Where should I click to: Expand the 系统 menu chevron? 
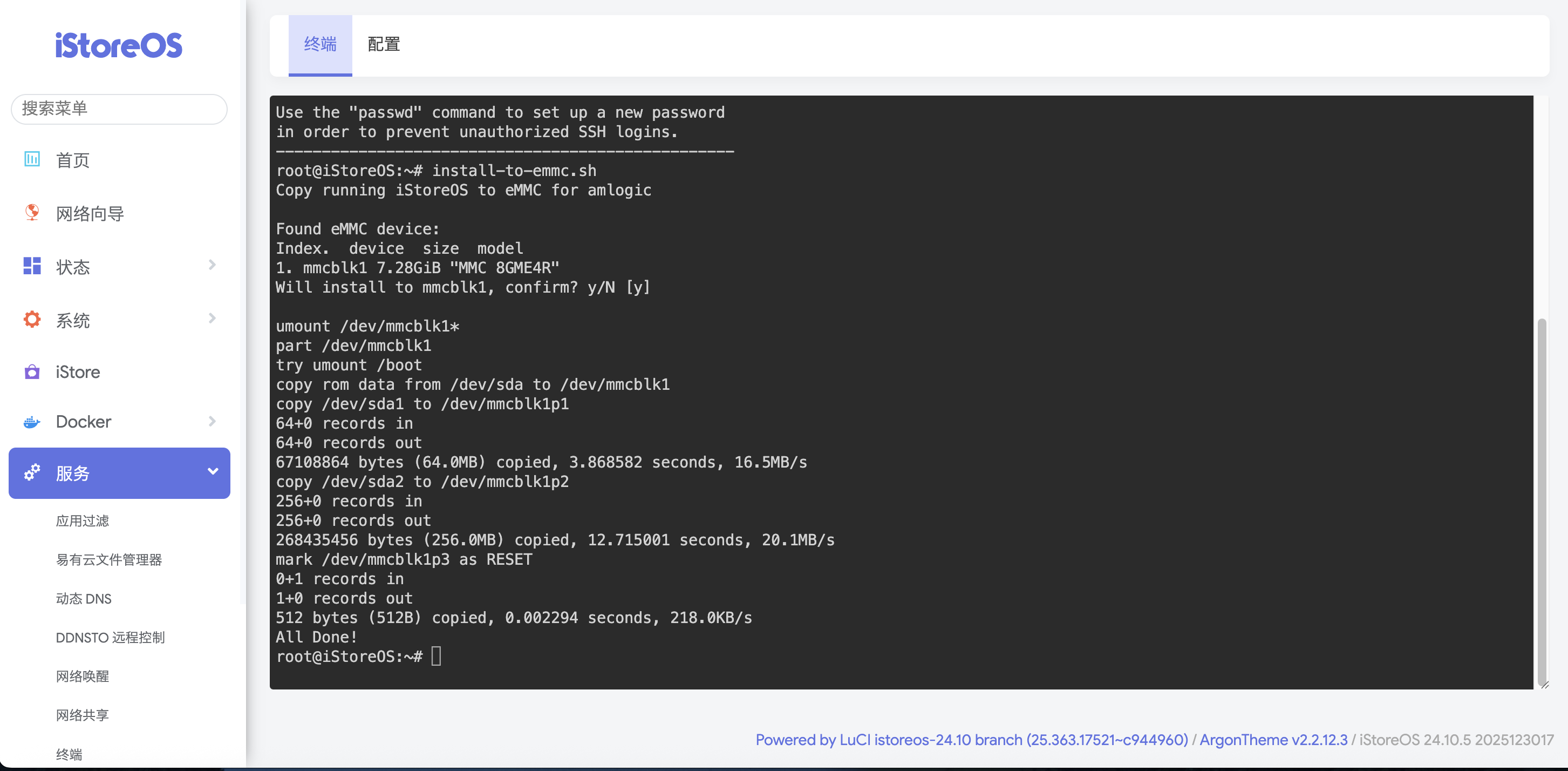[x=212, y=319]
